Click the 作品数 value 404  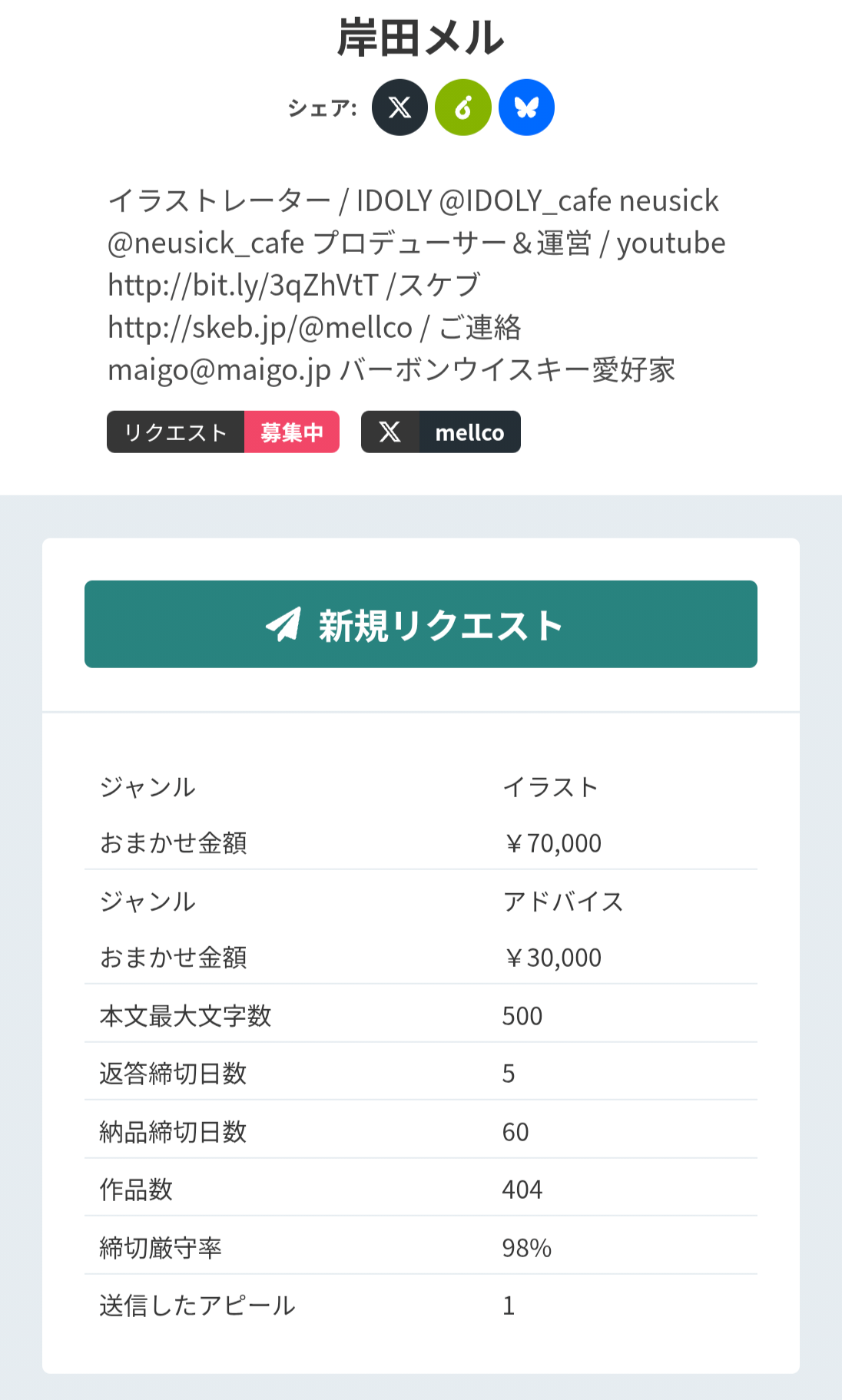[522, 1190]
